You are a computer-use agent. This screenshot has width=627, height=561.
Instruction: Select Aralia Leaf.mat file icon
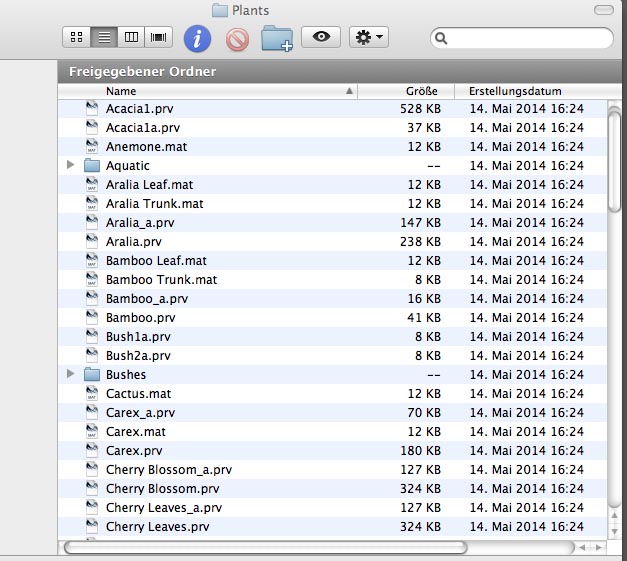point(92,184)
